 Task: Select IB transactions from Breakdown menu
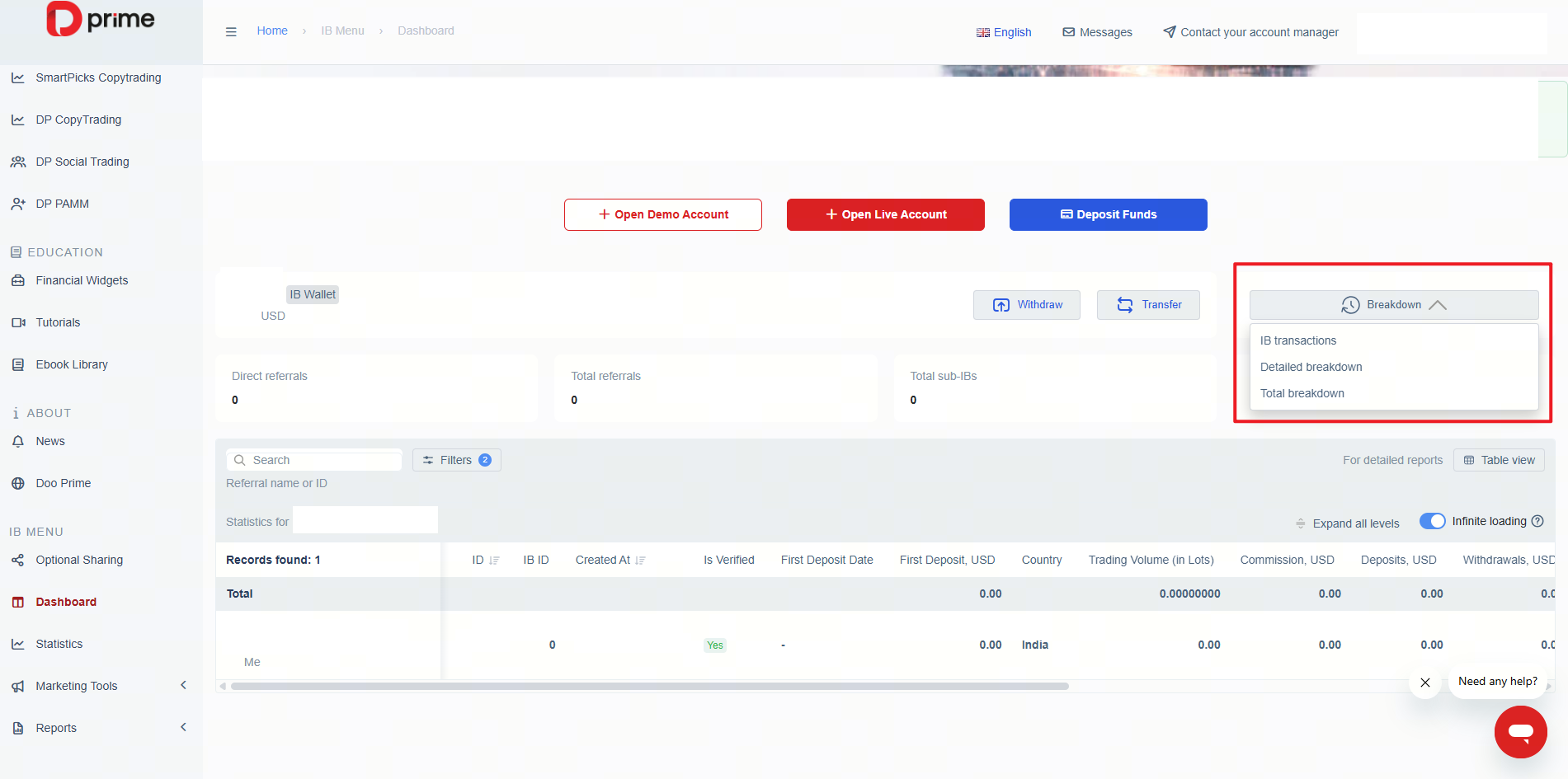point(1297,340)
